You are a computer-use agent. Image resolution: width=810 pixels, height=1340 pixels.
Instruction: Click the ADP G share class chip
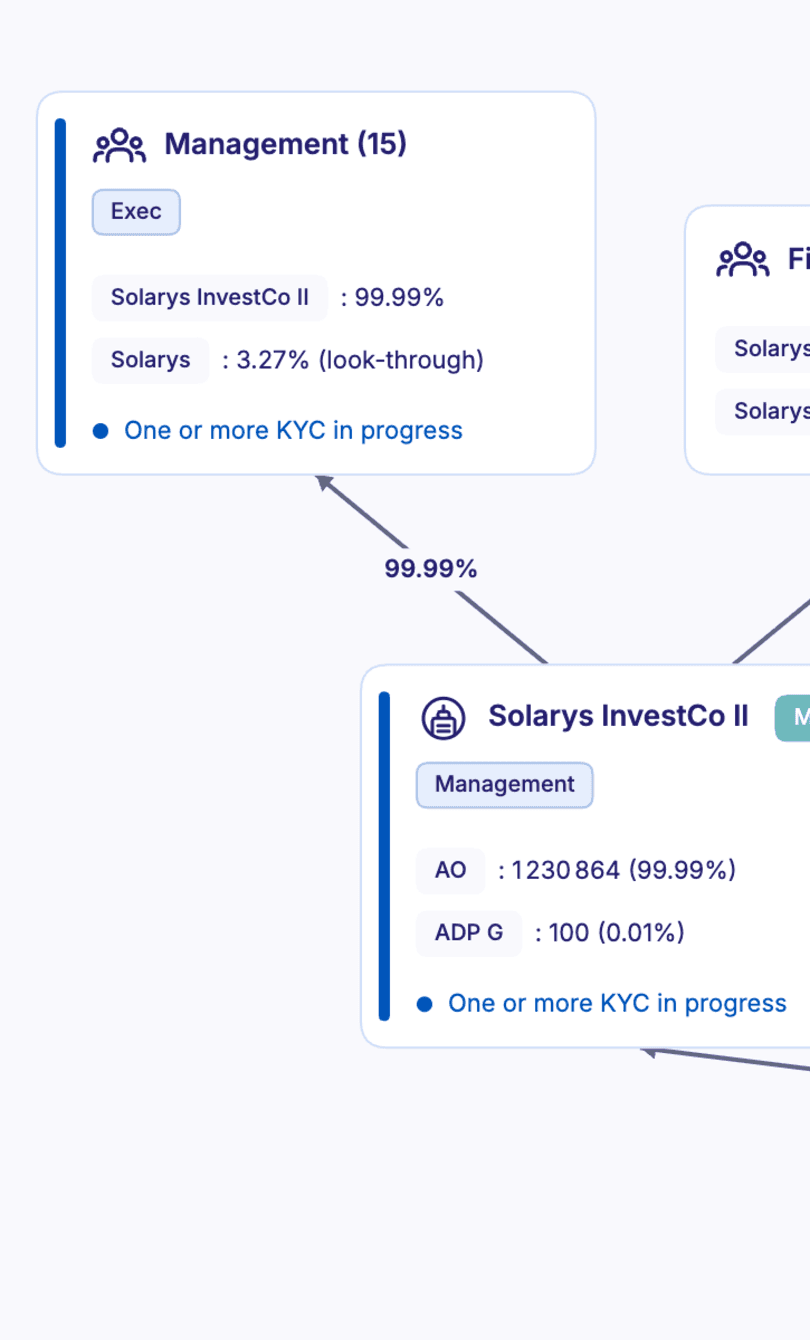(469, 934)
